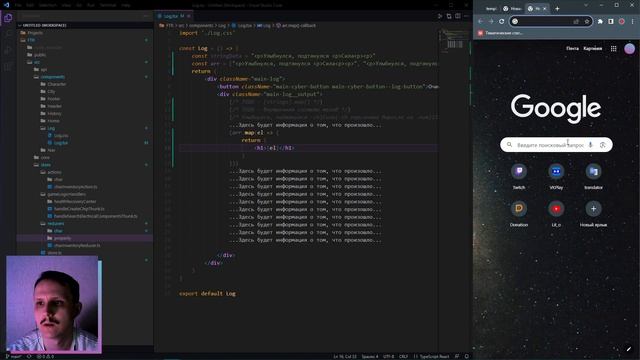Screen dimensions: 640x360
Task: Go forward in Chrome browser
Action: pos(491,21)
